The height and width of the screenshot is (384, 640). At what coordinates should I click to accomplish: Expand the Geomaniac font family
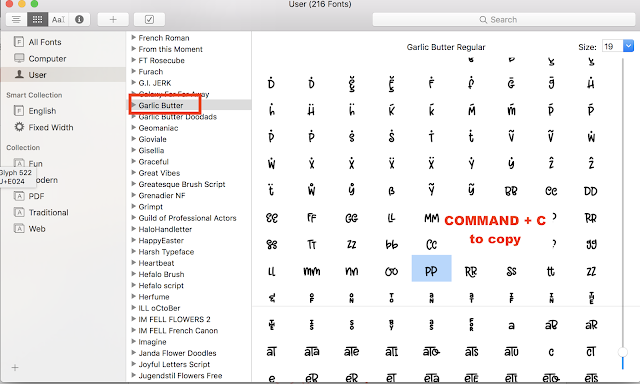coord(133,127)
